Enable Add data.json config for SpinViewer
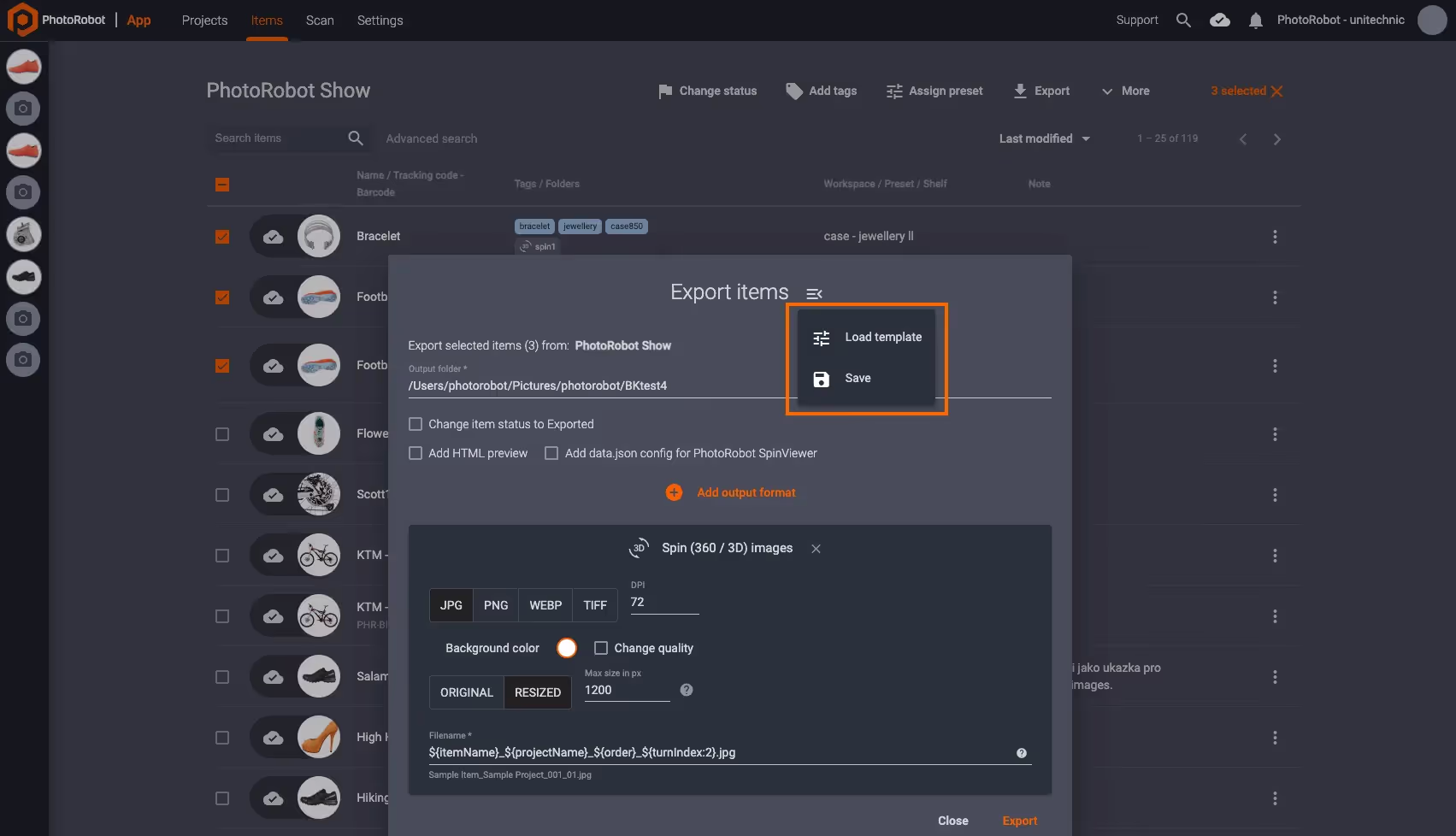This screenshot has height=836, width=1456. [551, 453]
